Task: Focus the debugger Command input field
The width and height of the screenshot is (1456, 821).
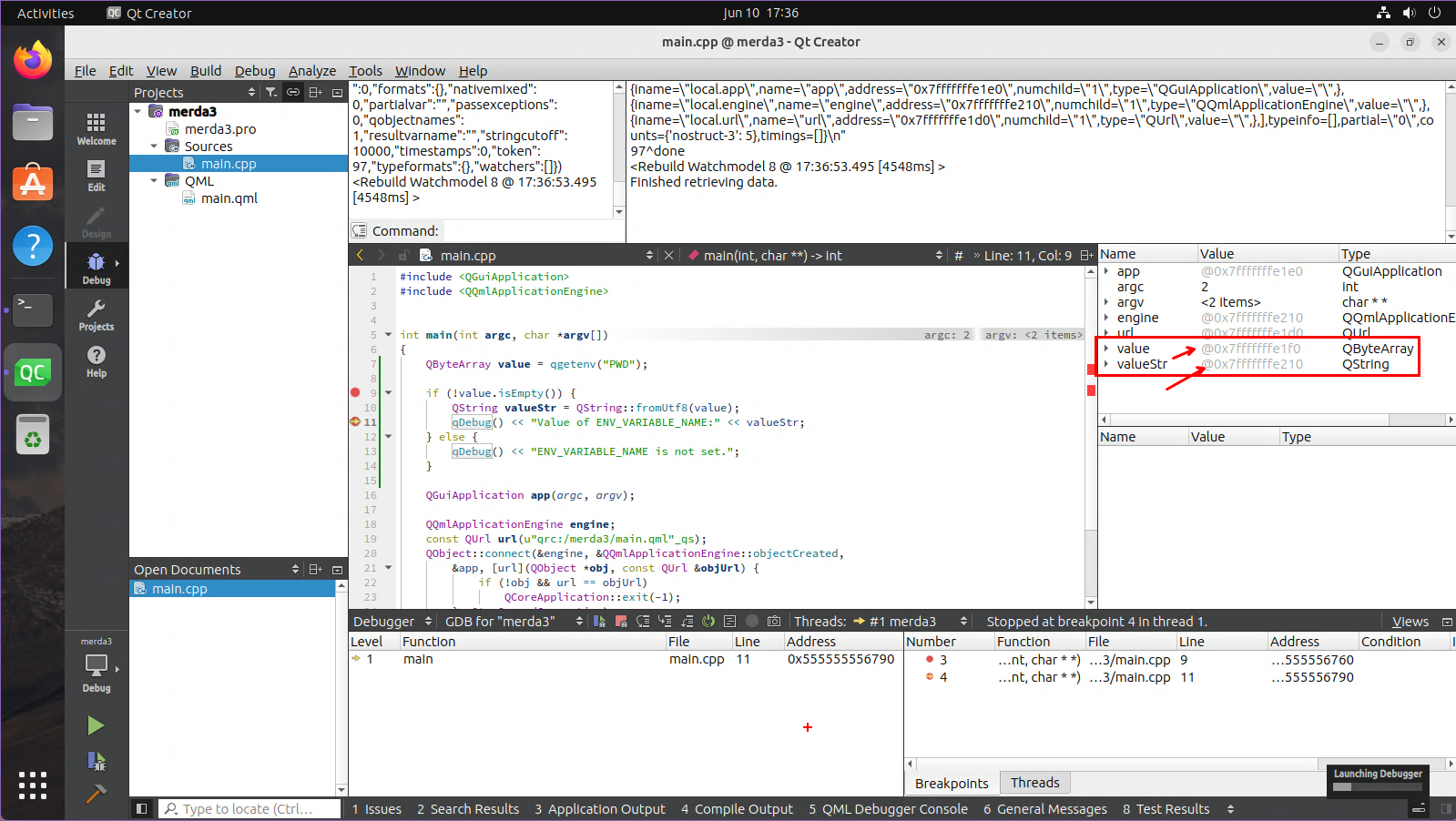Action: point(533,231)
